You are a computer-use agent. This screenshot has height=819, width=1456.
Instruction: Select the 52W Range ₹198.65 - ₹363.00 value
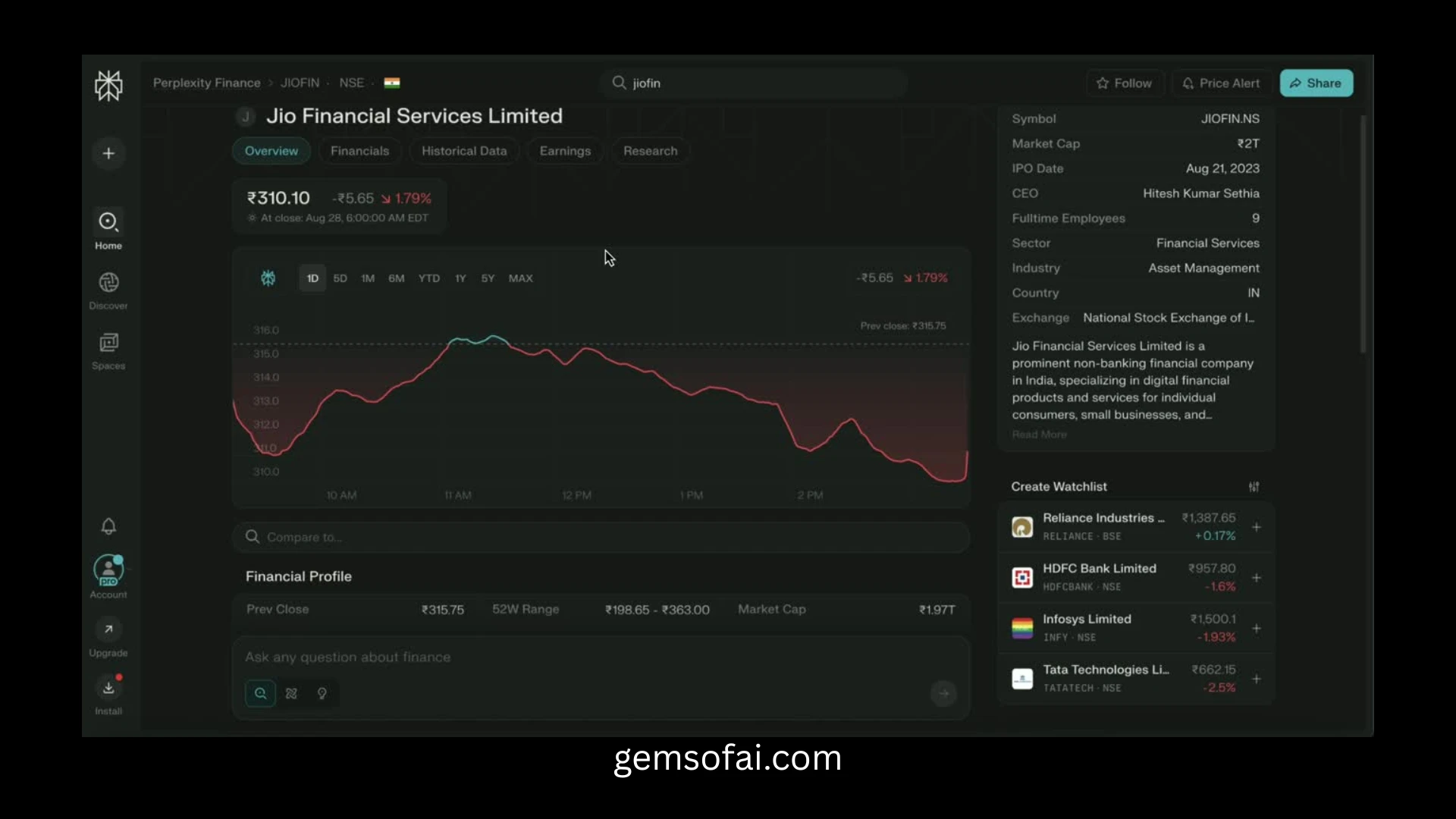click(x=657, y=610)
